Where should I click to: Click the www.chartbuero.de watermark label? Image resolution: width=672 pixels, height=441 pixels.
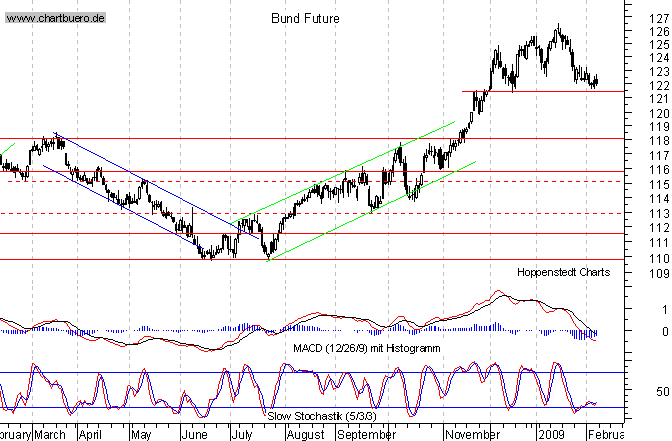(55, 18)
